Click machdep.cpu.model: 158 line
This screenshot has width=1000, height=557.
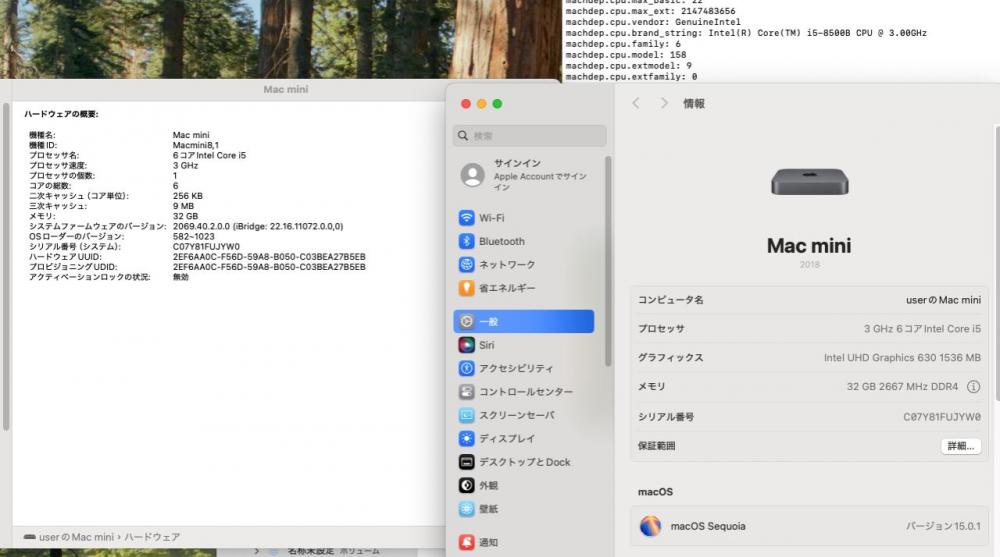(x=626, y=55)
